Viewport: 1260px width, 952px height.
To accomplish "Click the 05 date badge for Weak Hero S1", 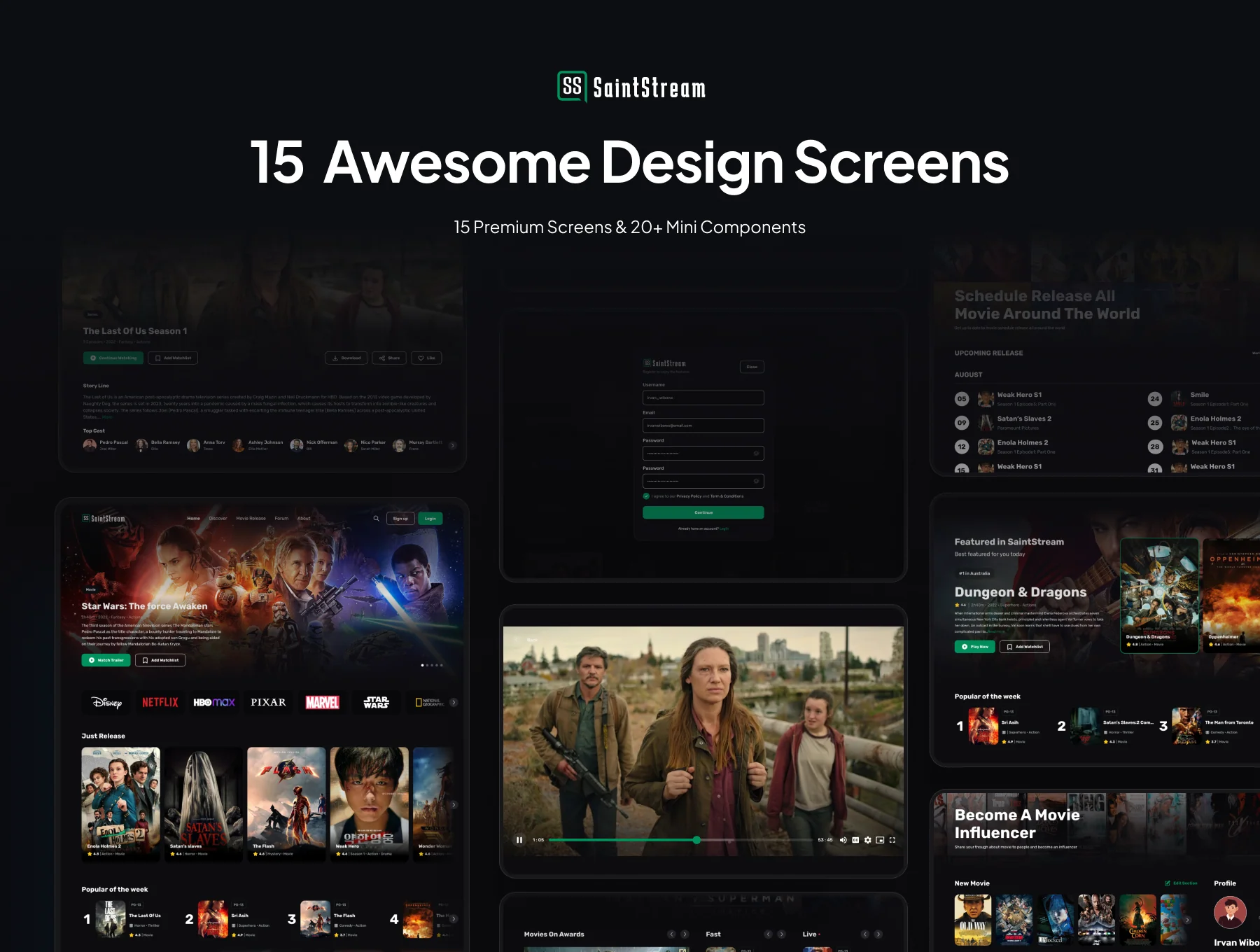I will [962, 399].
